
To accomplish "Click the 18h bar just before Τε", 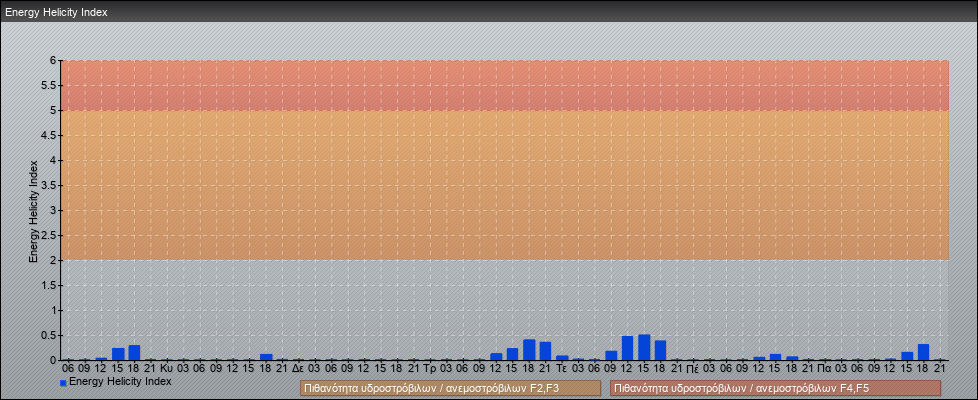I will pyautogui.click(x=529, y=349).
